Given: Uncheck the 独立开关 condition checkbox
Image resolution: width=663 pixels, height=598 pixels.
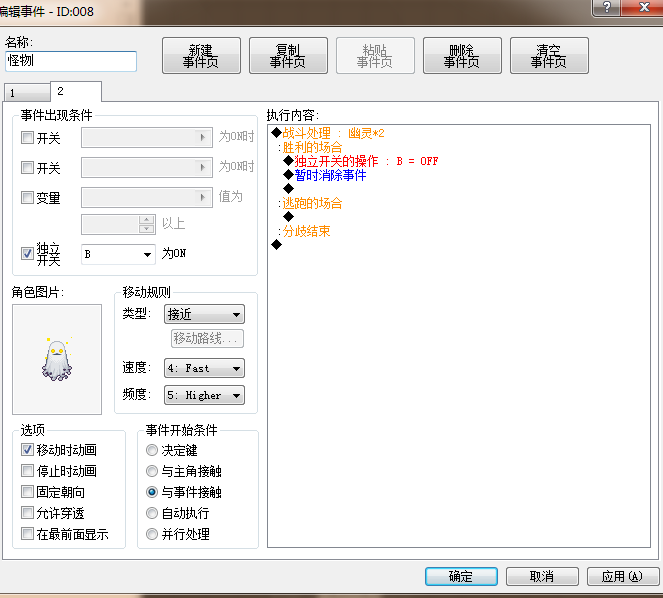Looking at the screenshot, I should point(27,253).
